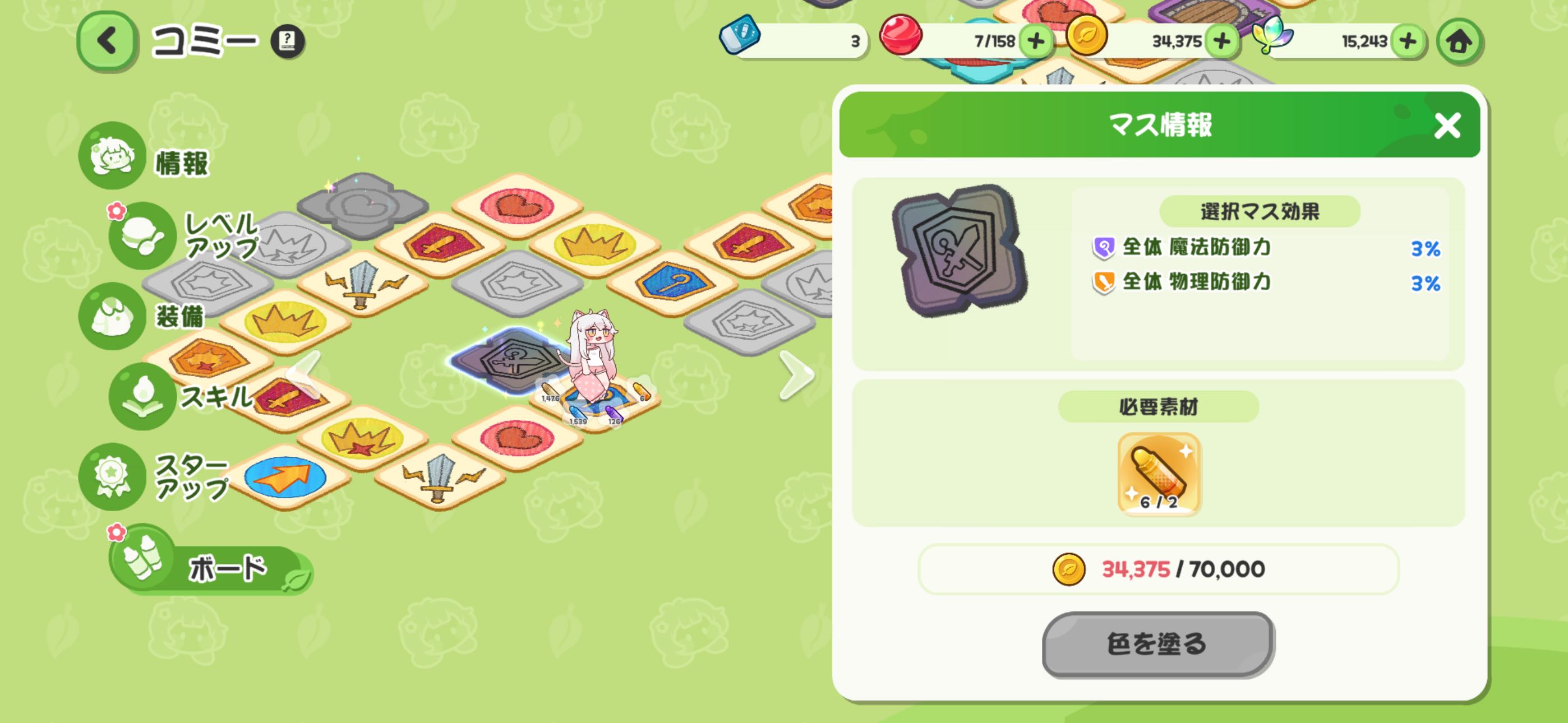Select the blue arrow board tile

[x=285, y=477]
